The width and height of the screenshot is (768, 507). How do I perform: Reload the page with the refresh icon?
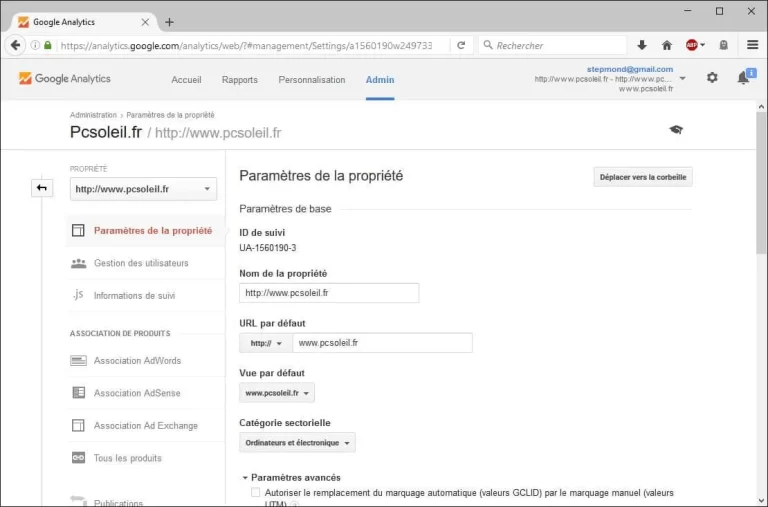(461, 45)
